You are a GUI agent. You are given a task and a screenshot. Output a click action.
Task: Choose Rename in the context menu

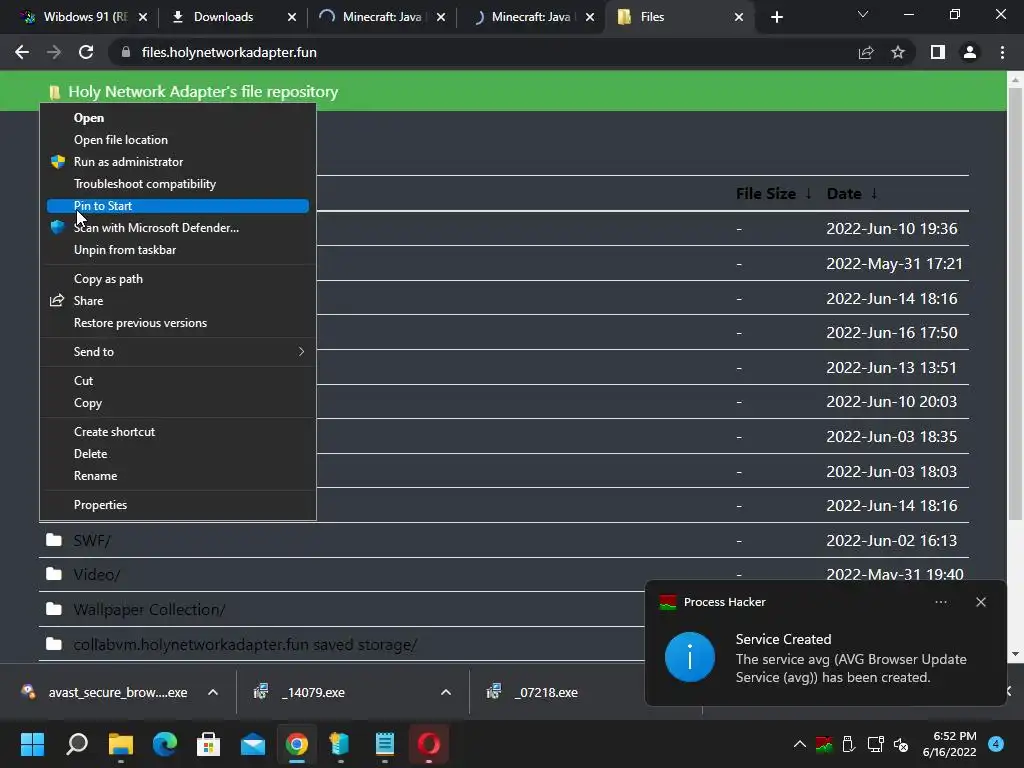(x=178, y=476)
